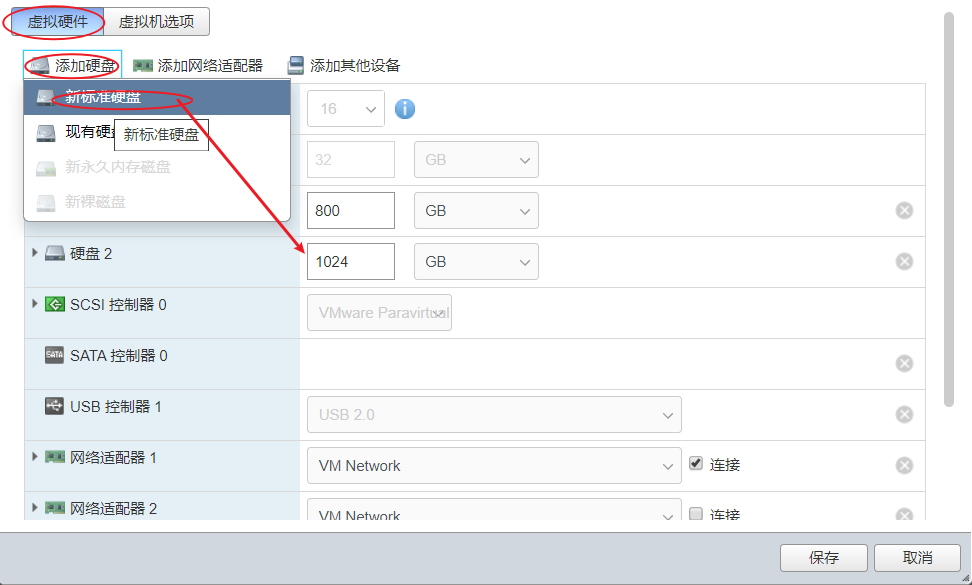
Task: Click the disabled 新永久内存磁盘 menu entry
Action: coord(157,167)
